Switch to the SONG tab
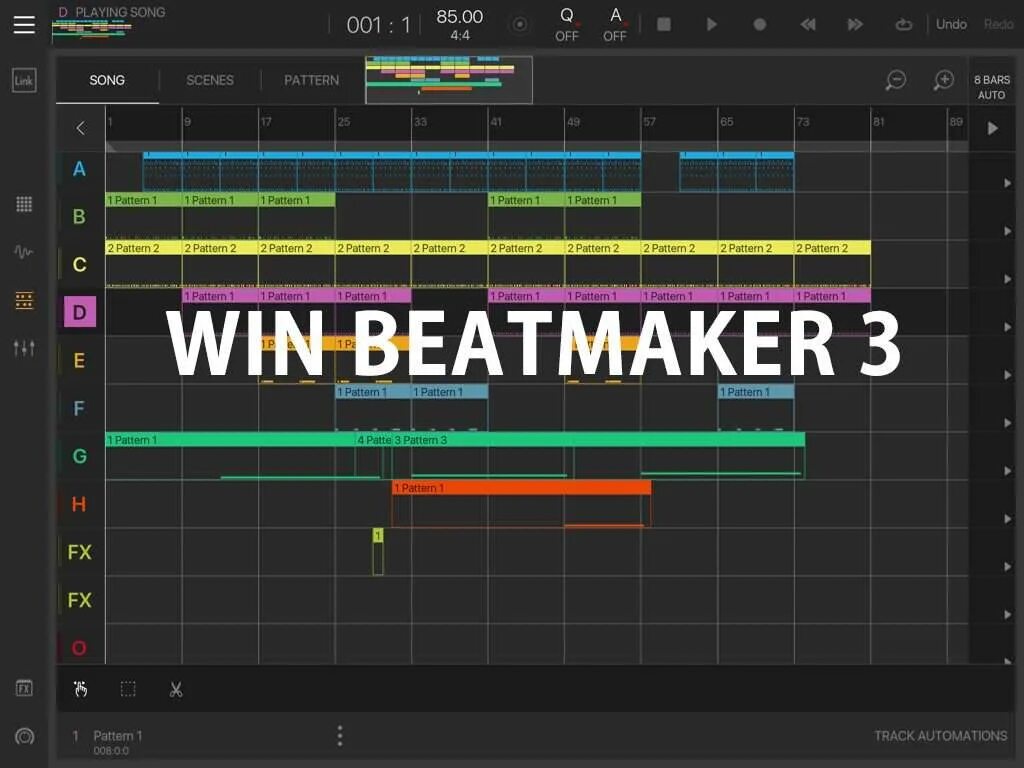 [107, 80]
